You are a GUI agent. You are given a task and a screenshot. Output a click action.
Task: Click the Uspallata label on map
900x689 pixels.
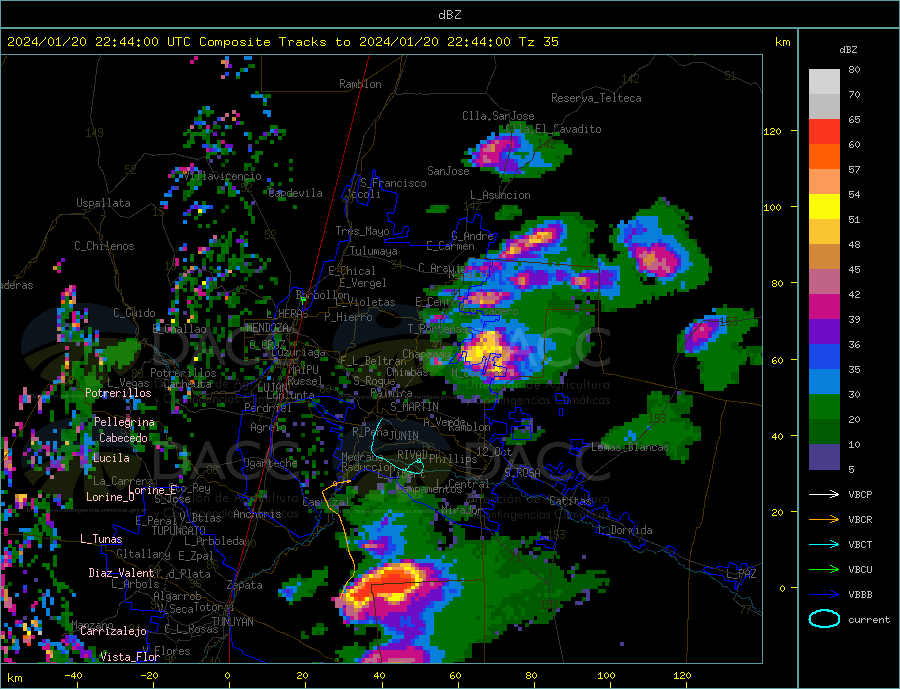coord(103,203)
